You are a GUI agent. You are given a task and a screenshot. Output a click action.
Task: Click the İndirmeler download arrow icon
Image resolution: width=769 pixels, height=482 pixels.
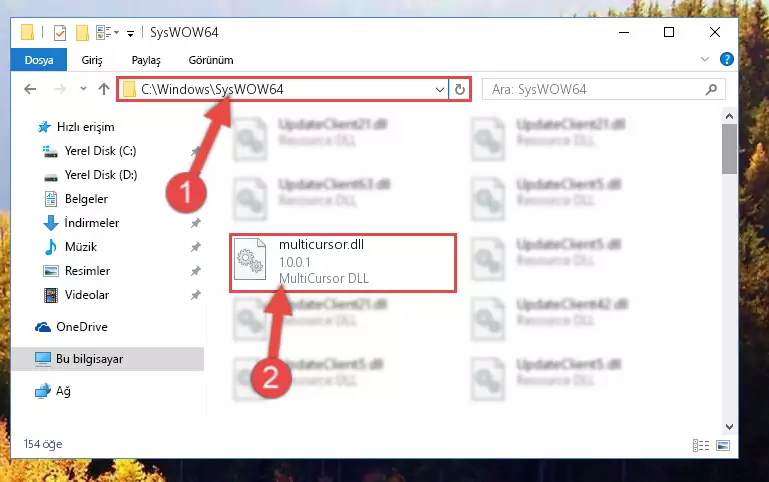(51, 223)
